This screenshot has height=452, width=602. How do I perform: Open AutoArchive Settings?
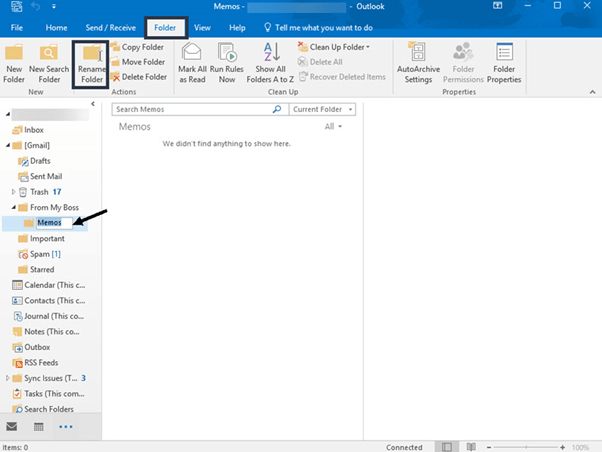coord(418,64)
